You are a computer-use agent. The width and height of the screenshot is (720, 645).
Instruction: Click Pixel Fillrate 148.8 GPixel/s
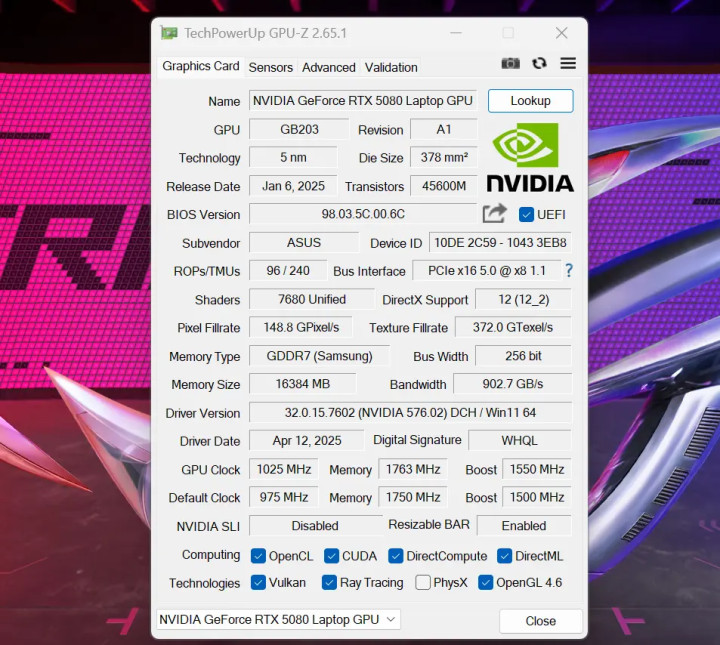(x=301, y=327)
